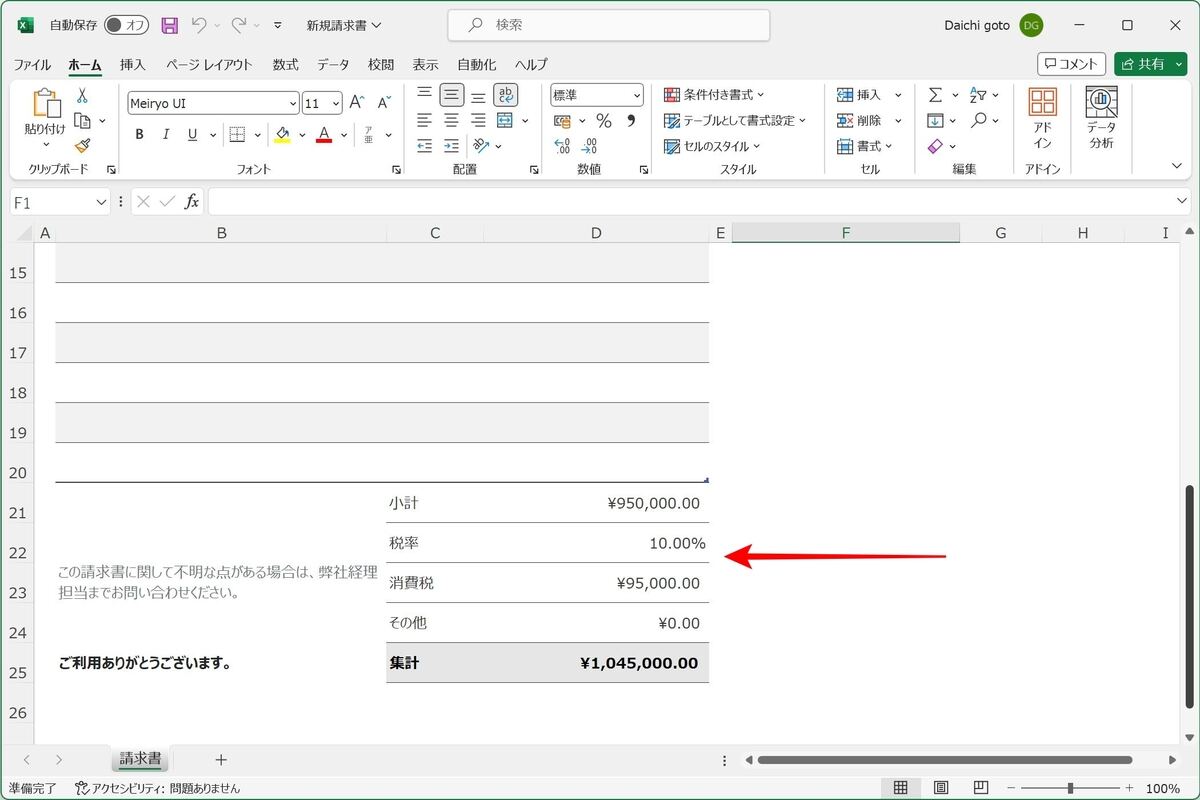Viewport: 1200px width, 800px height.
Task: Apply percent style format
Action: tap(603, 121)
